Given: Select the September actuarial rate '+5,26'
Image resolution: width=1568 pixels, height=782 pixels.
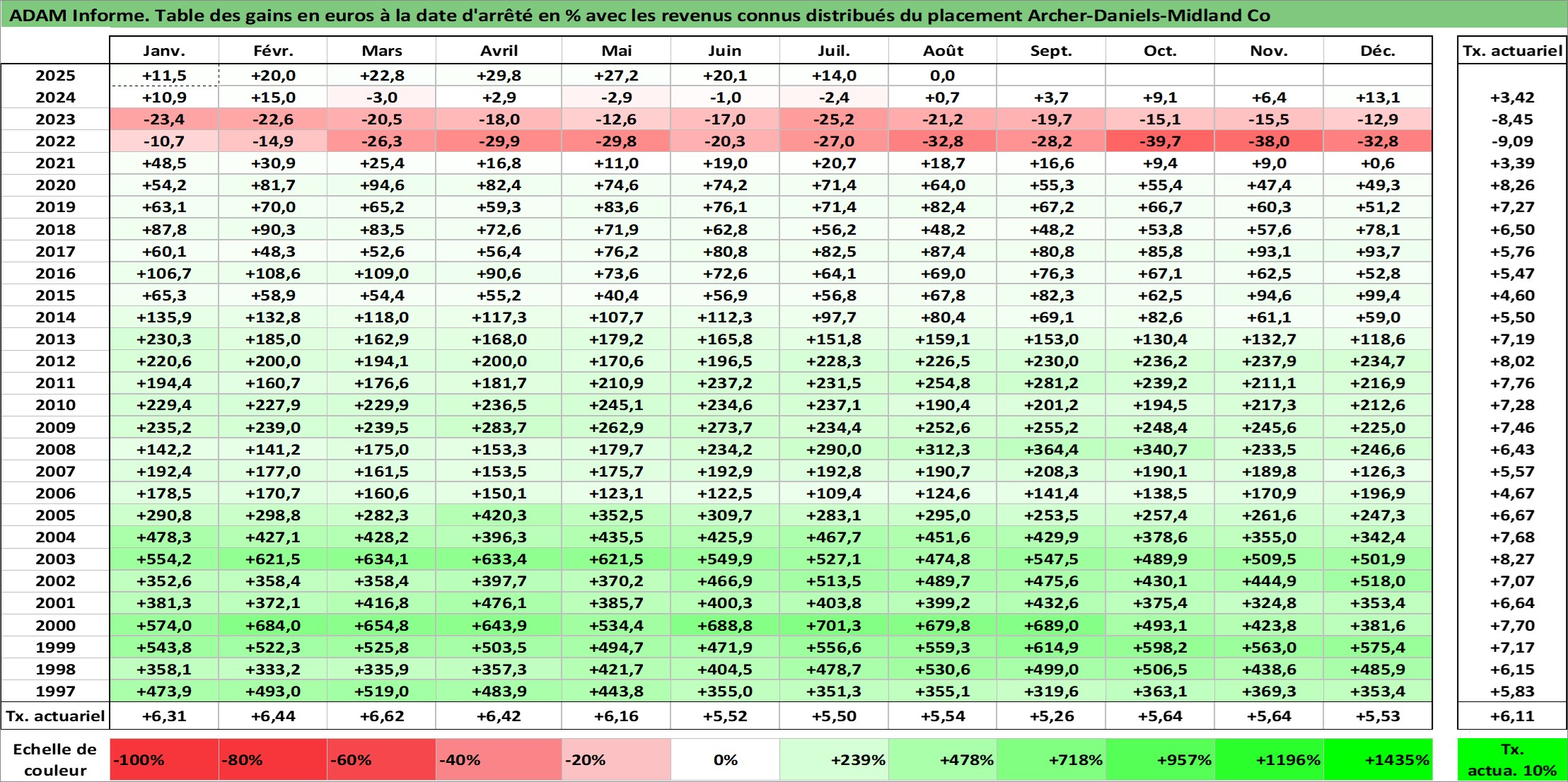Looking at the screenshot, I should click(1052, 716).
